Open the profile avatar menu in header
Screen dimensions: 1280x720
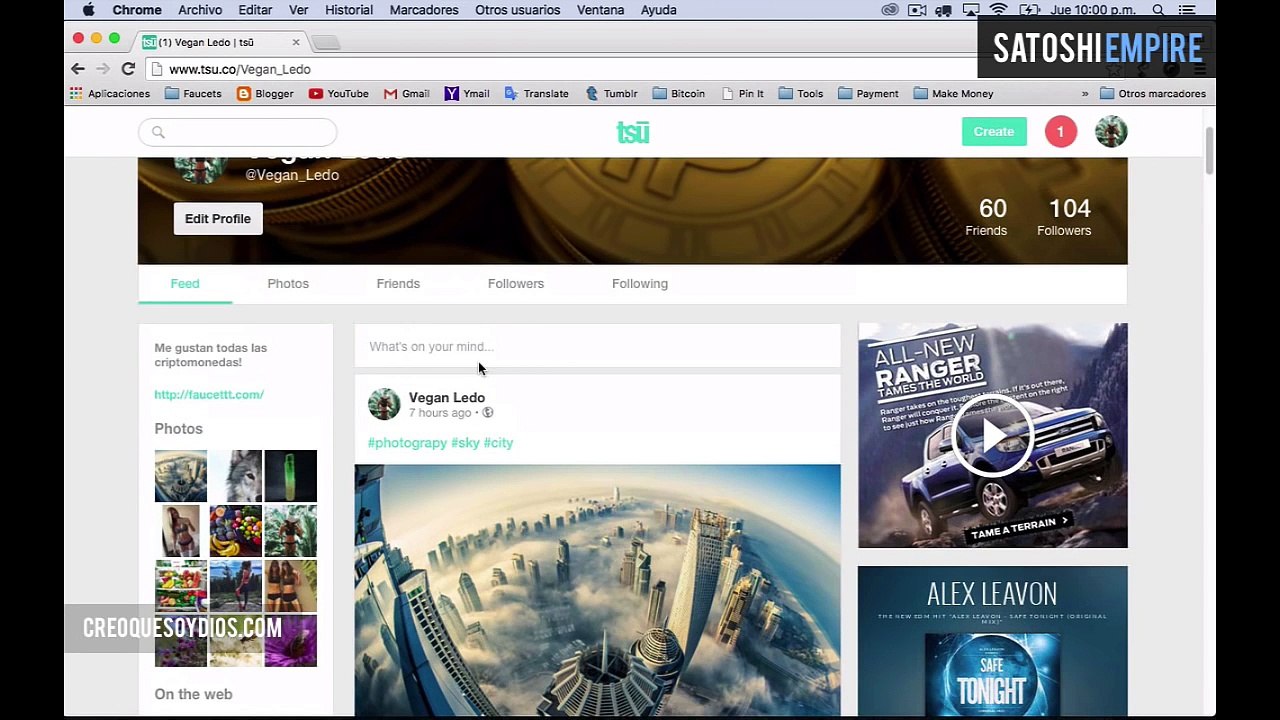[1111, 132]
